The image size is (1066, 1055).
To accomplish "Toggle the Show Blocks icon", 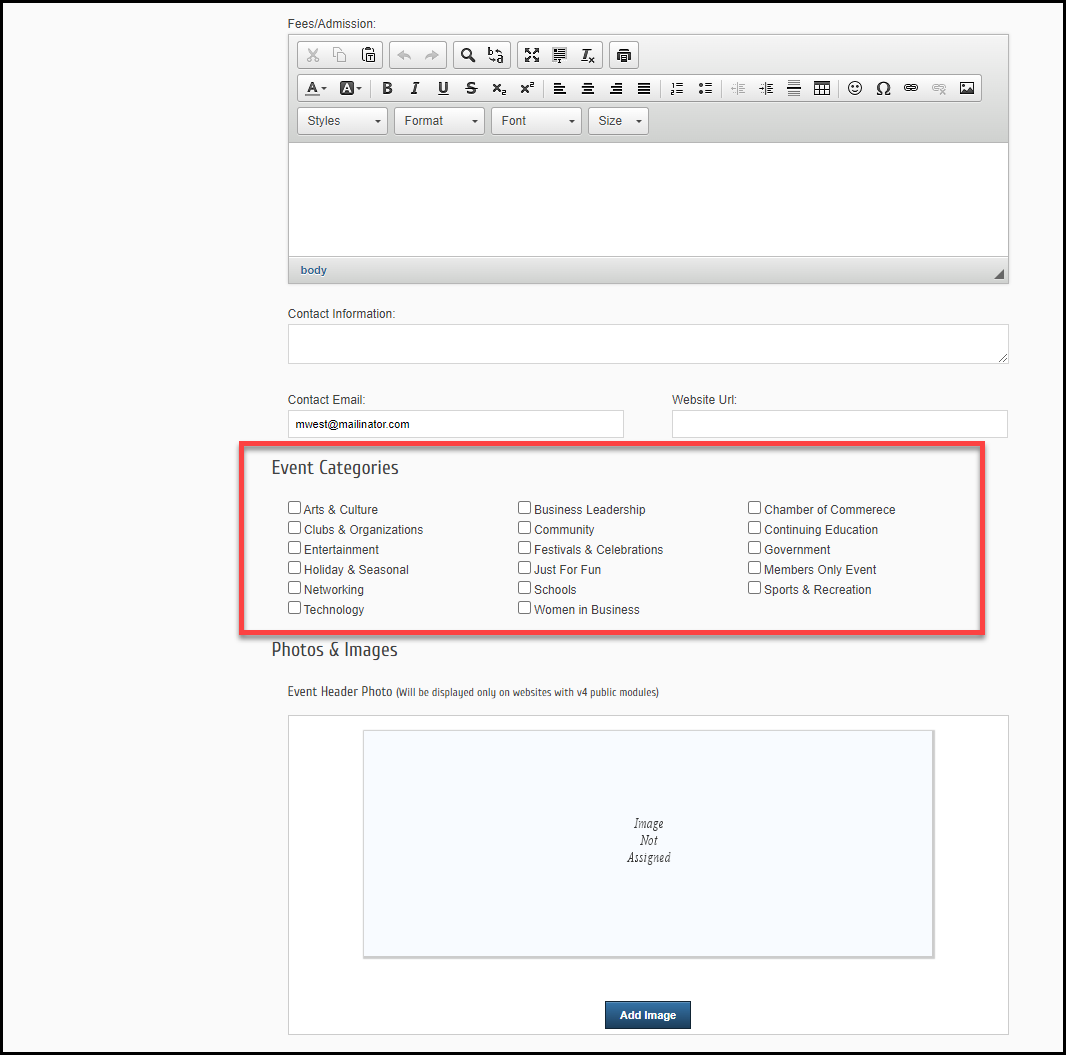I will coord(560,55).
